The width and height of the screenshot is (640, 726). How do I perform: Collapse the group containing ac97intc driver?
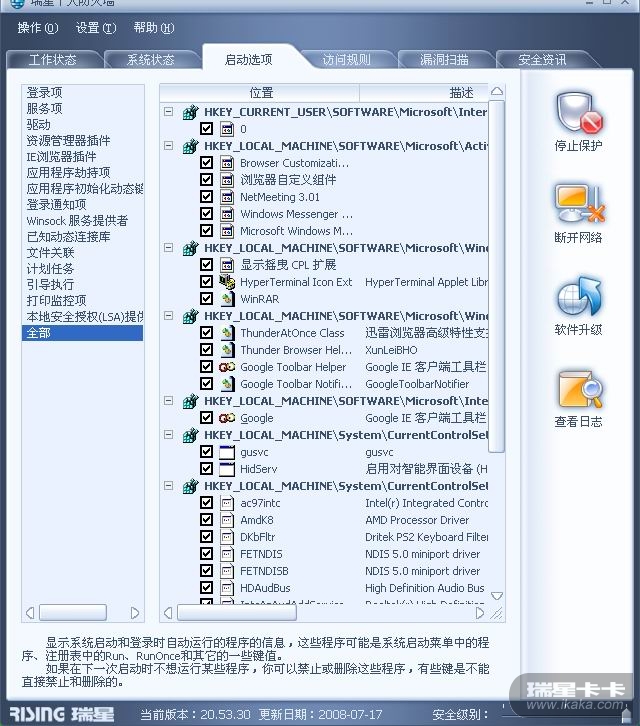169,486
